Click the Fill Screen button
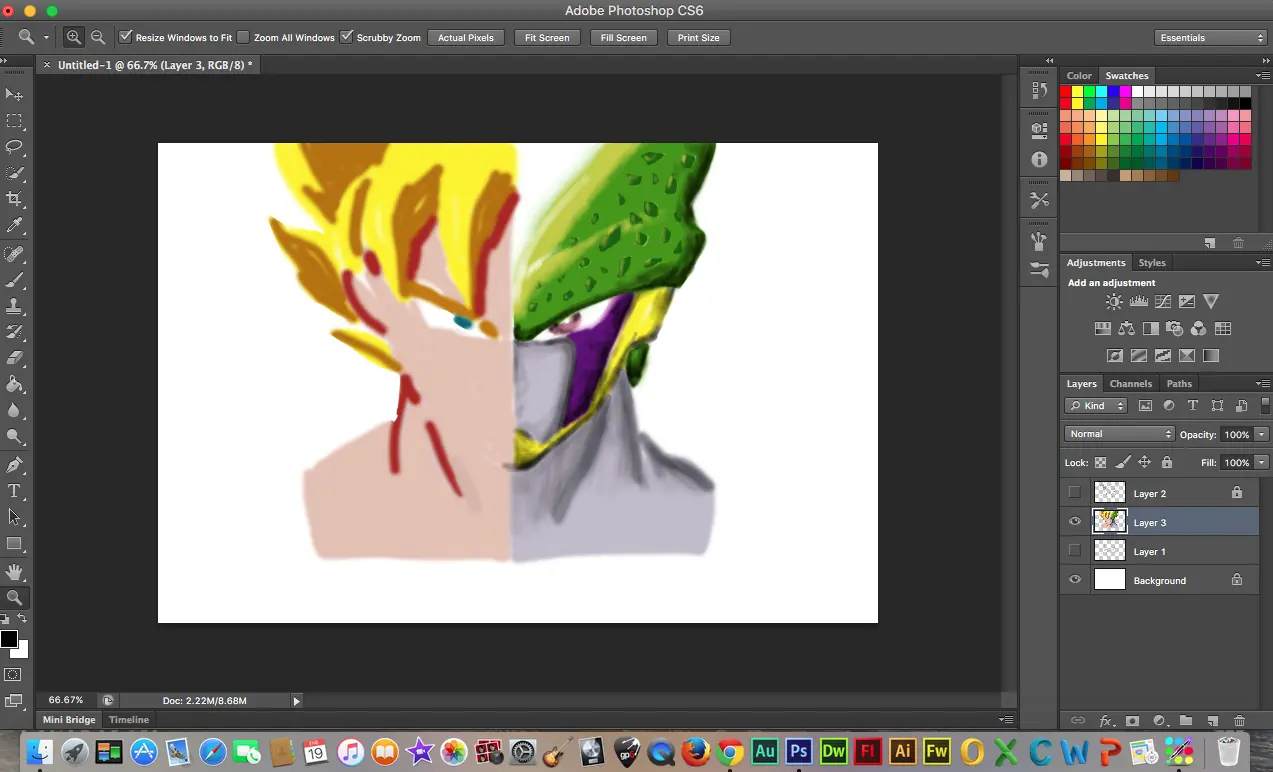This screenshot has width=1273, height=772. (x=623, y=37)
